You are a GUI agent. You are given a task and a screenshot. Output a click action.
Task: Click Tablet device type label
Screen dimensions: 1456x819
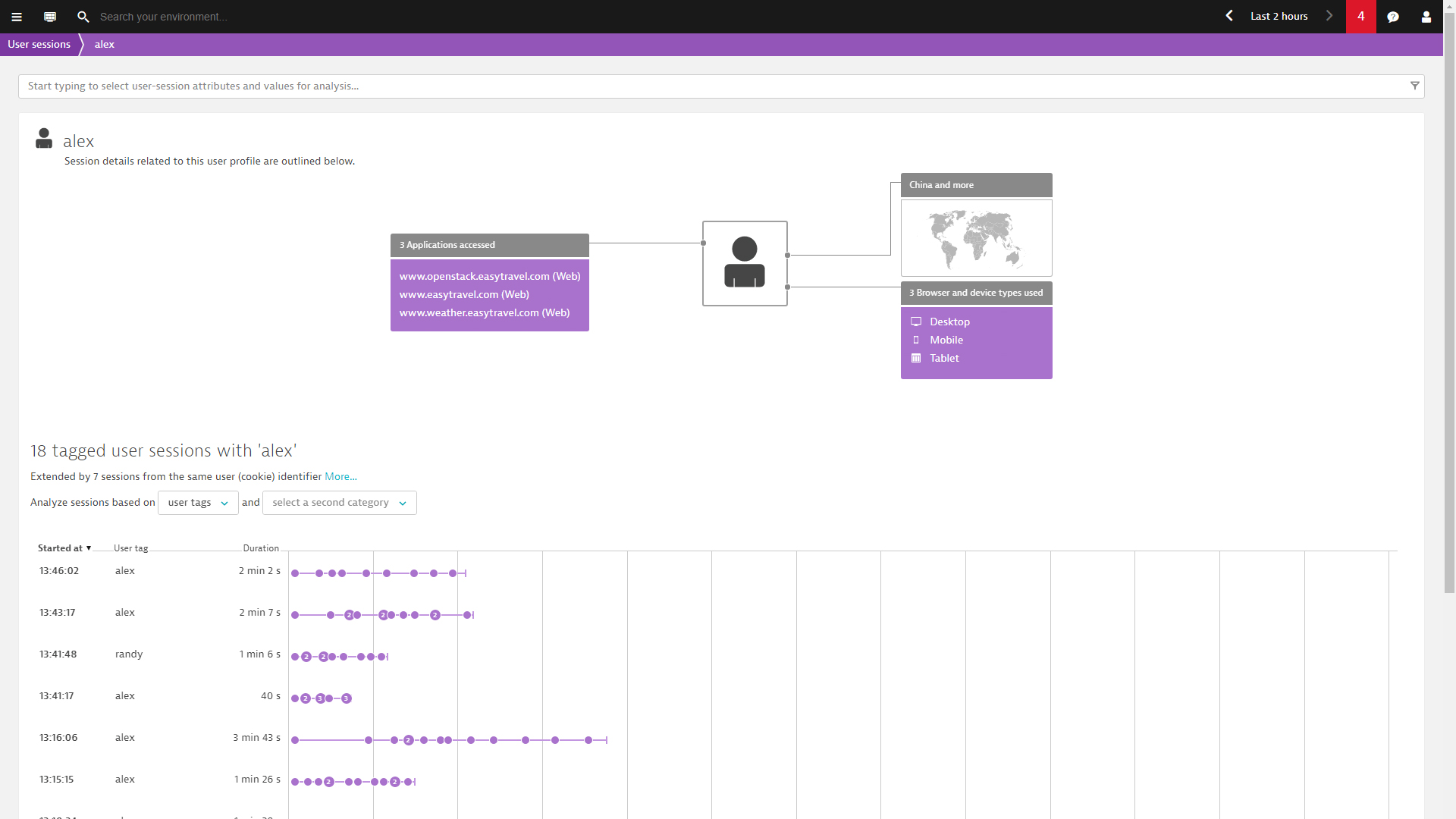(x=944, y=358)
